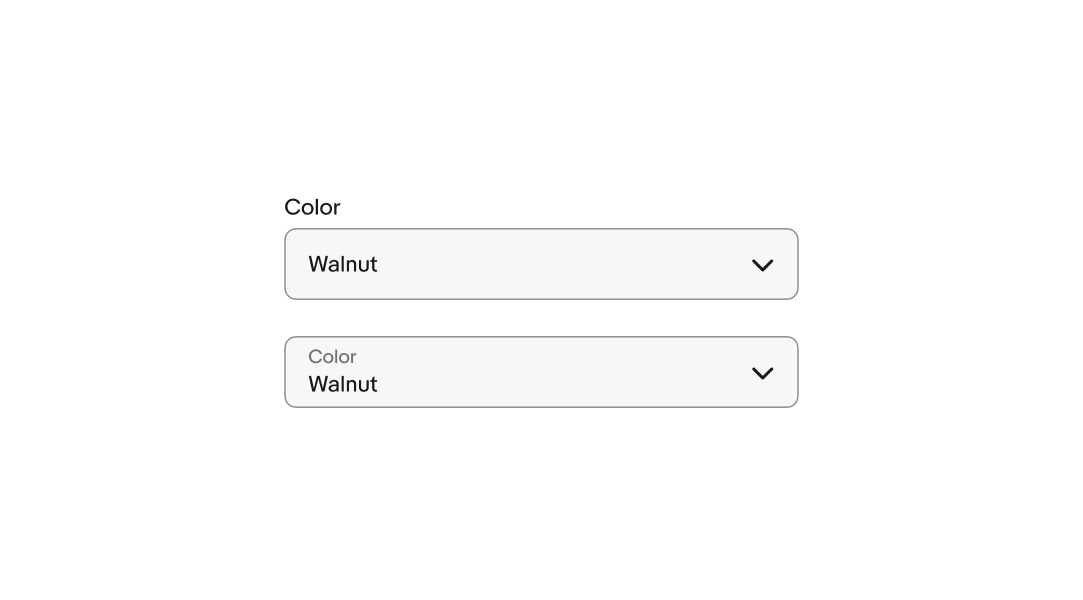
Task: Select the lower Walnut combo box
Action: coord(541,372)
